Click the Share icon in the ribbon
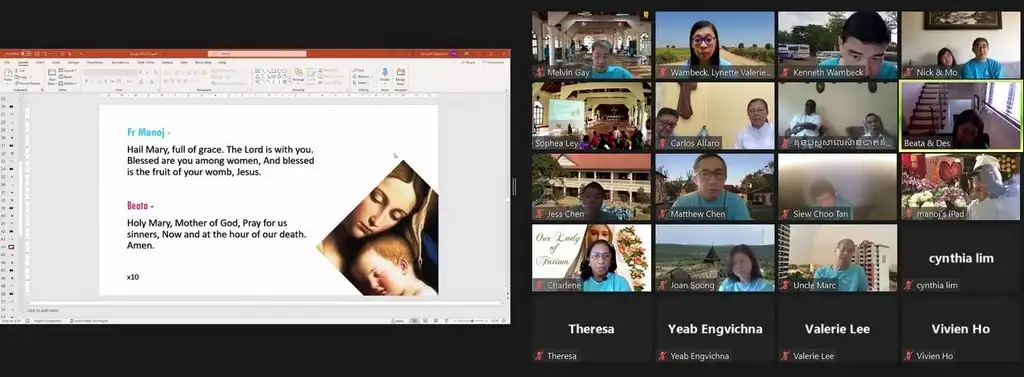 (468, 63)
